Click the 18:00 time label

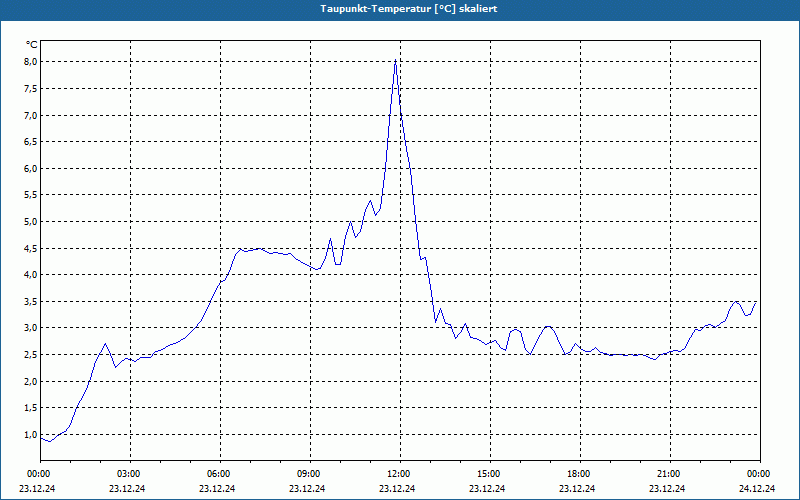click(580, 474)
